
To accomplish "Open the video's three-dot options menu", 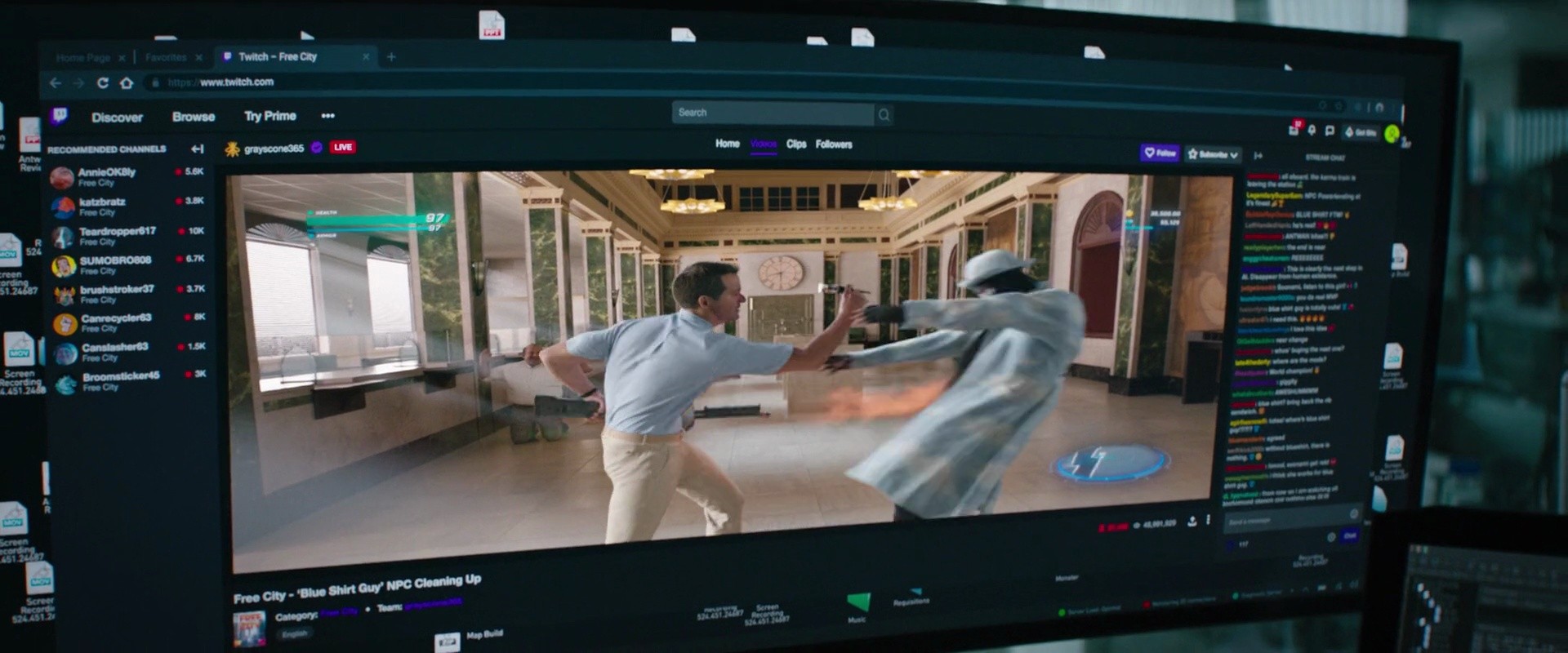I will point(1208,521).
